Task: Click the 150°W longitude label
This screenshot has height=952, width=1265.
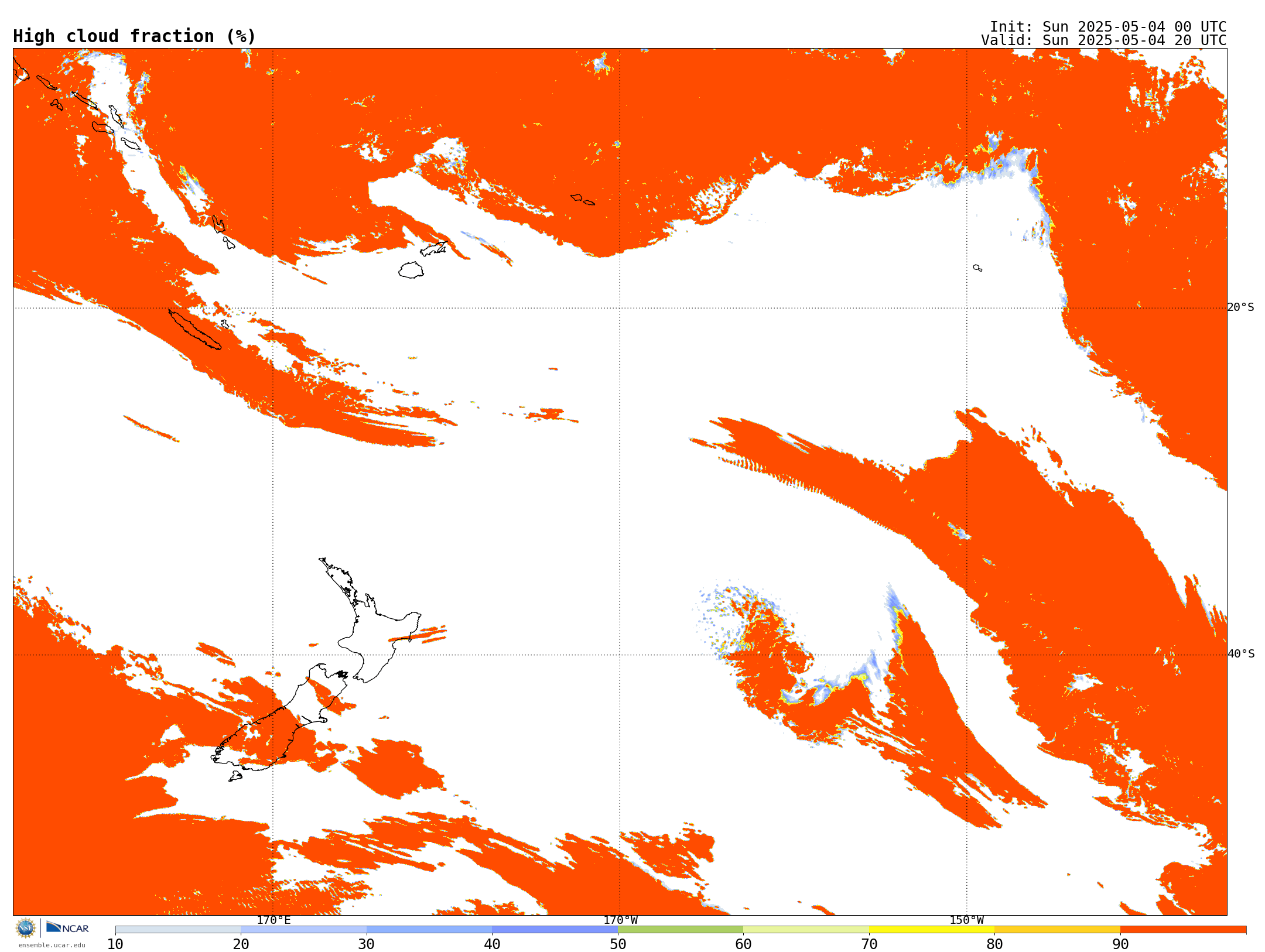Action: tap(966, 920)
